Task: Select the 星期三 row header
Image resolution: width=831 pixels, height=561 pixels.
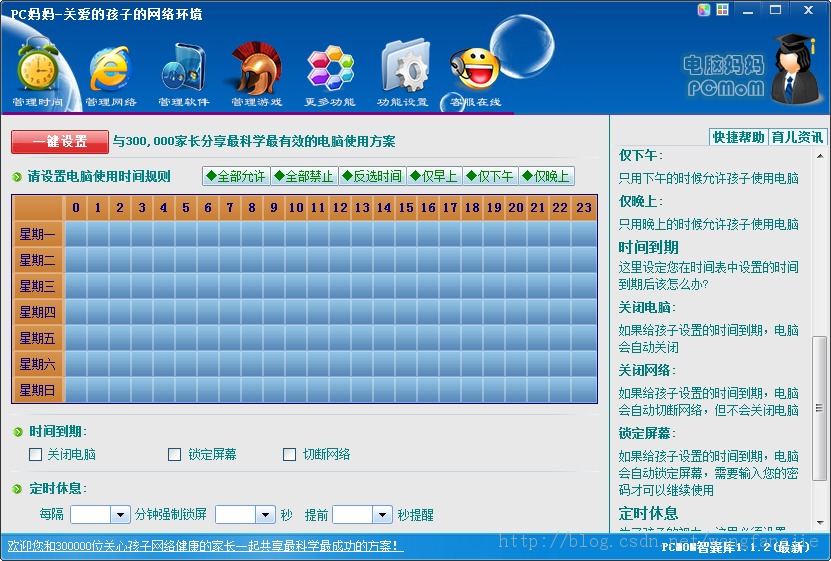Action: [38, 286]
